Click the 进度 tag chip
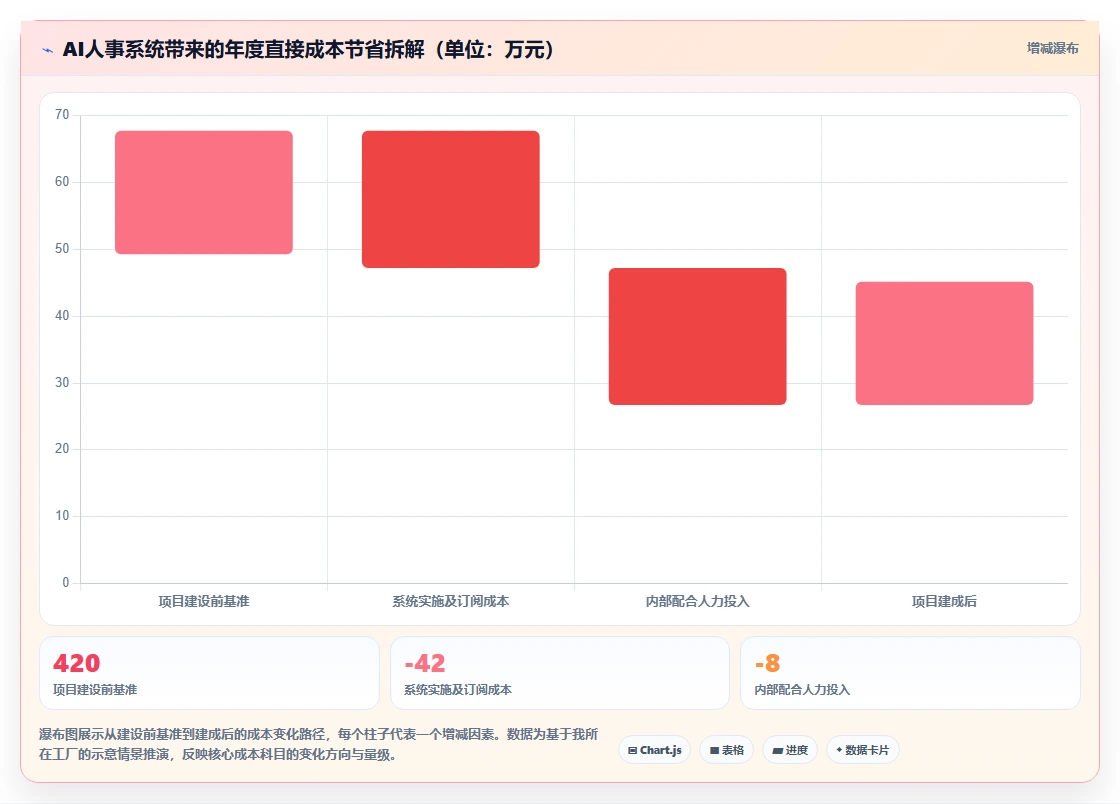Image resolution: width=1120 pixels, height=804 pixels. pos(790,750)
